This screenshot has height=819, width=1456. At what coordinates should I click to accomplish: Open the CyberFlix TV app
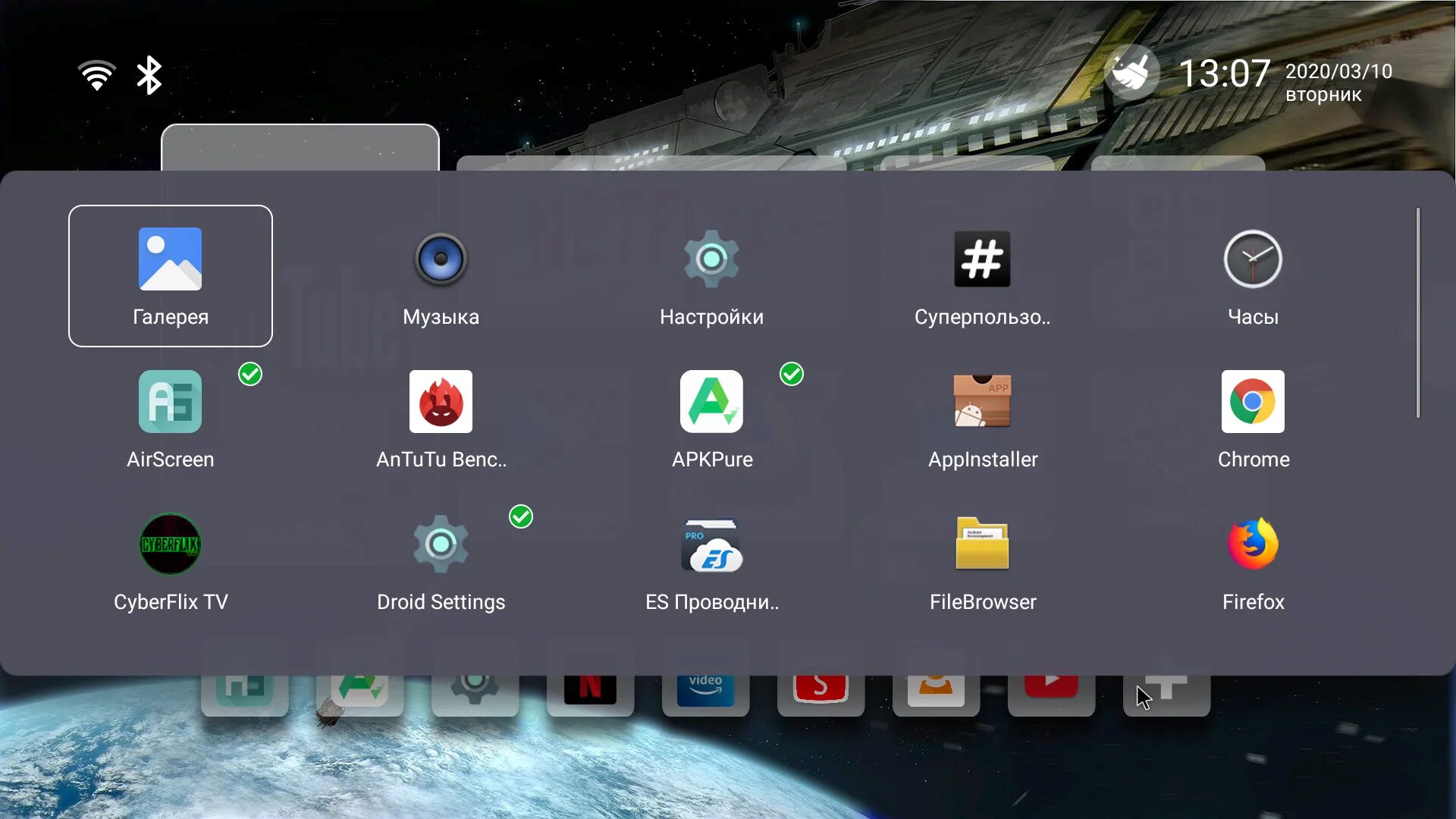coord(170,560)
